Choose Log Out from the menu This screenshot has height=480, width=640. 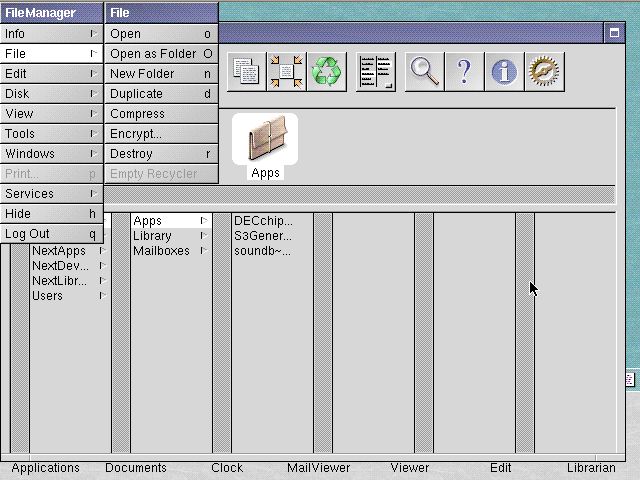coord(51,234)
